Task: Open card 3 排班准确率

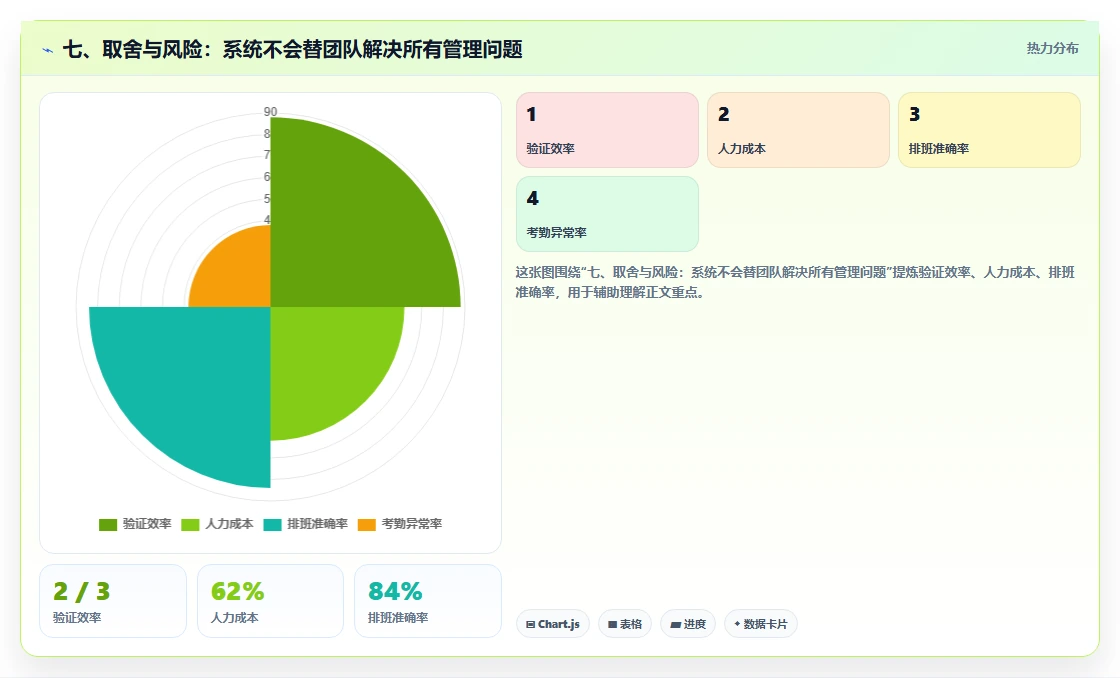Action: pos(989,130)
